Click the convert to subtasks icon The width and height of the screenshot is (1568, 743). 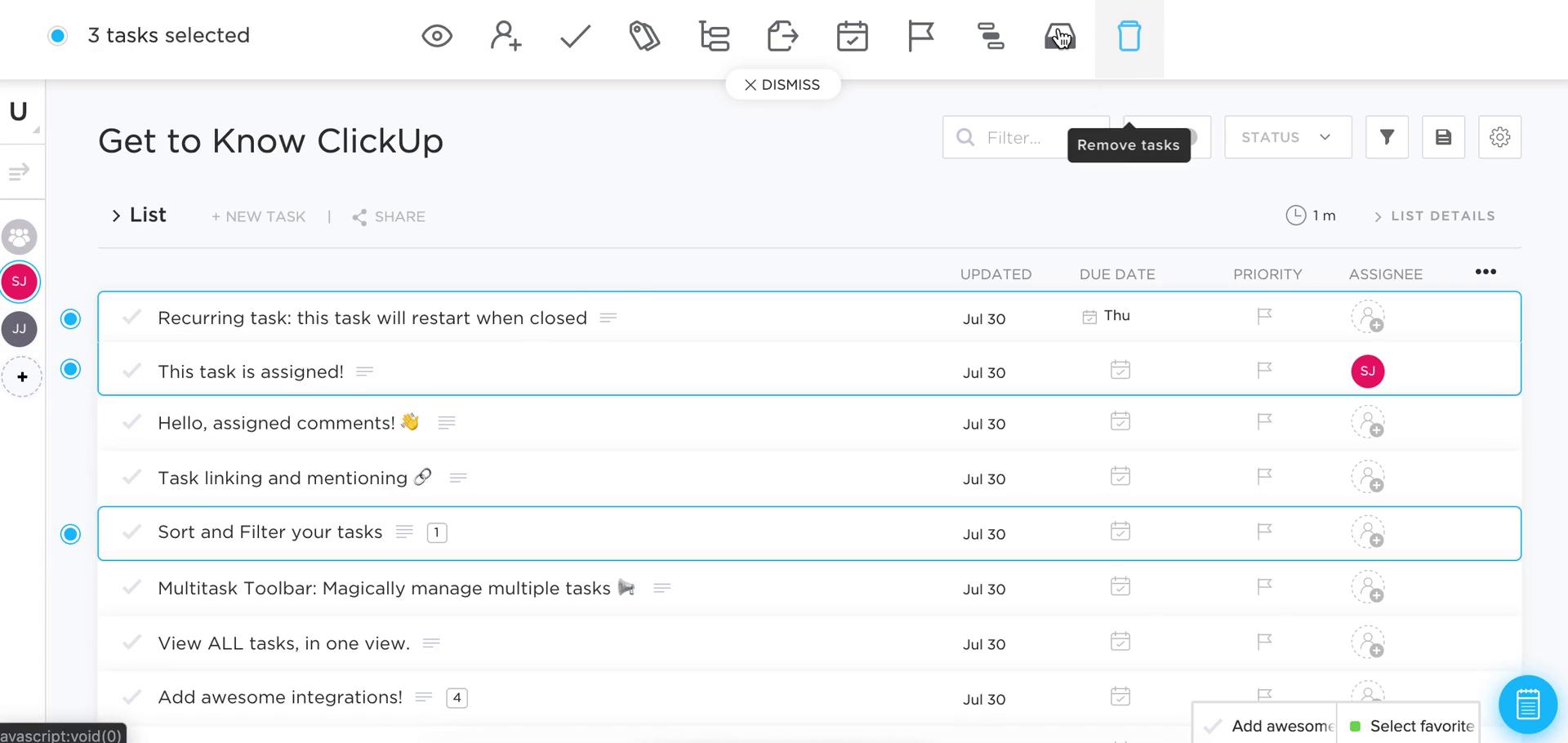[x=715, y=36]
